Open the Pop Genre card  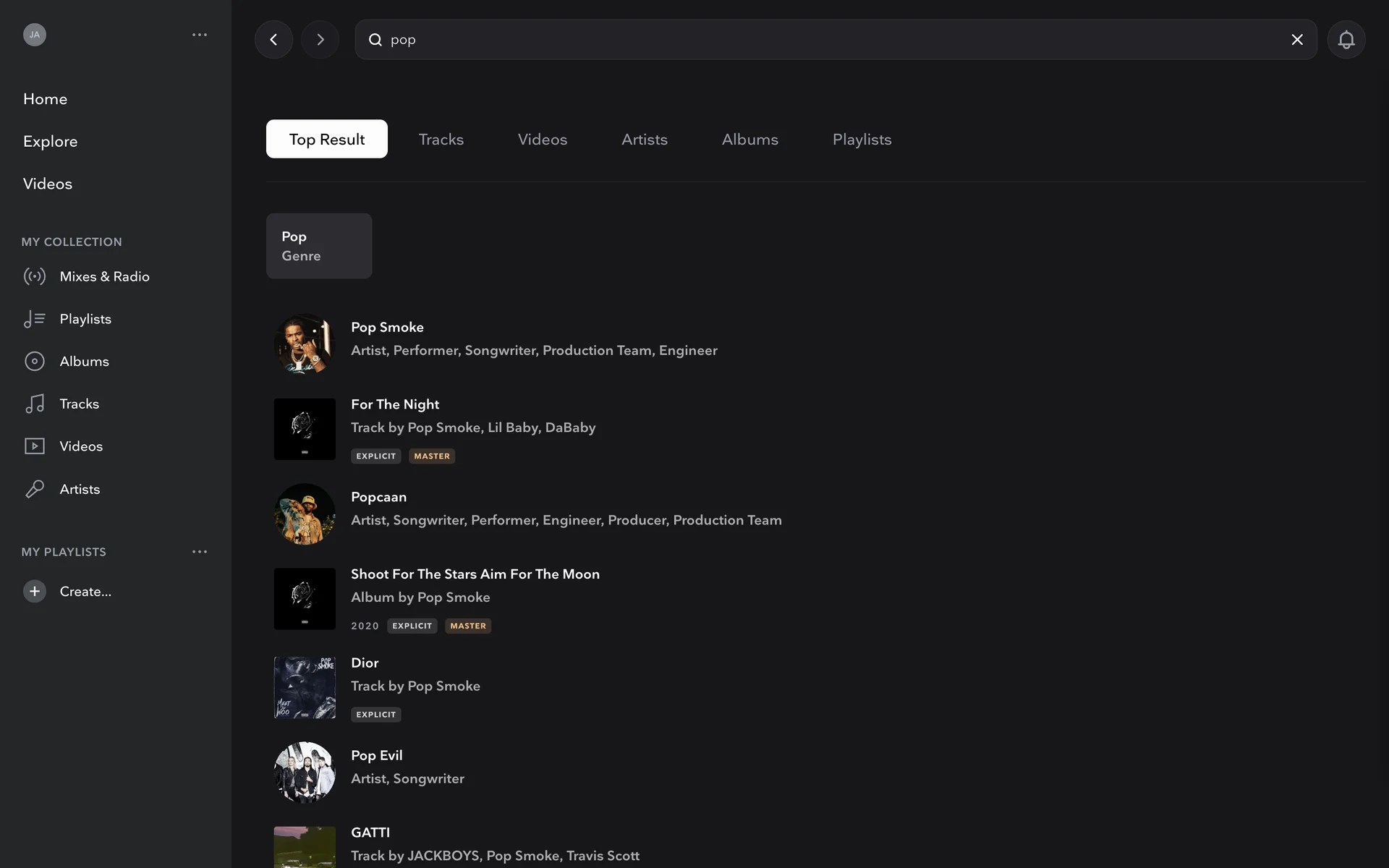319,246
